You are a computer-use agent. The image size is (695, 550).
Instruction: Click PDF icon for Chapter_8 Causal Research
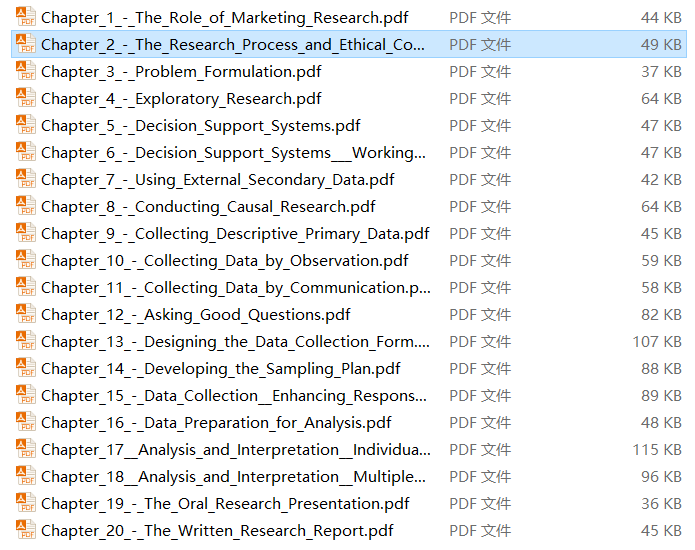[26, 206]
